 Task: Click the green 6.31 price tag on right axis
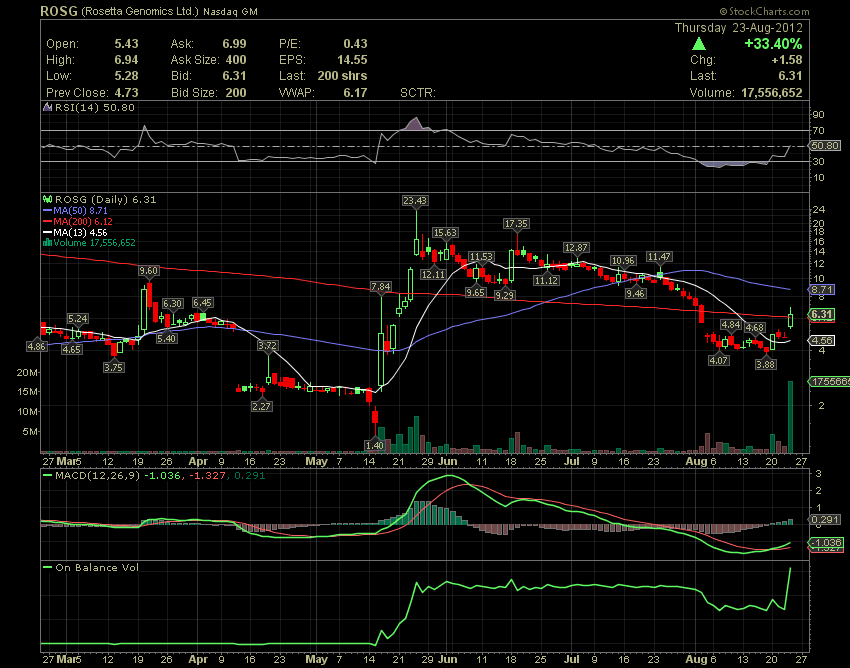[822, 314]
